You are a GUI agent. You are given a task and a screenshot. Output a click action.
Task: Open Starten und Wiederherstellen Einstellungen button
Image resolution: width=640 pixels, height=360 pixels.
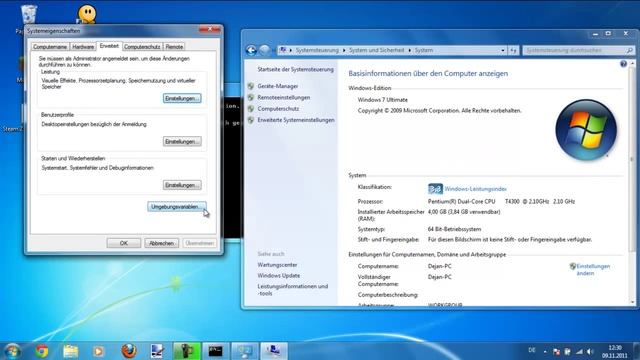coord(182,185)
